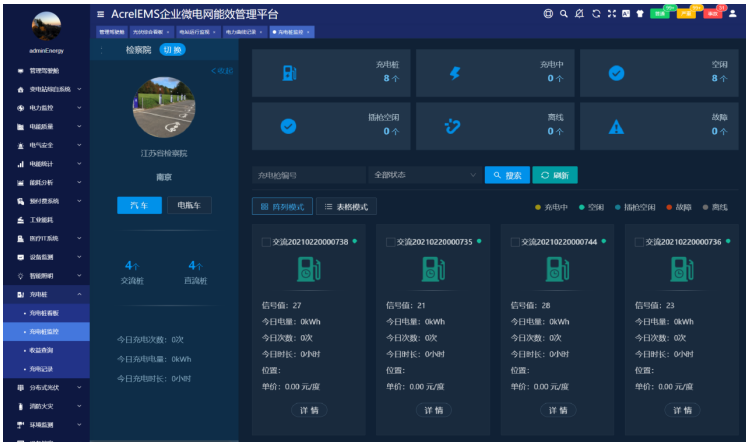Expand the 电能统计 sidebar menu
The image size is (746, 442).
click(x=47, y=164)
